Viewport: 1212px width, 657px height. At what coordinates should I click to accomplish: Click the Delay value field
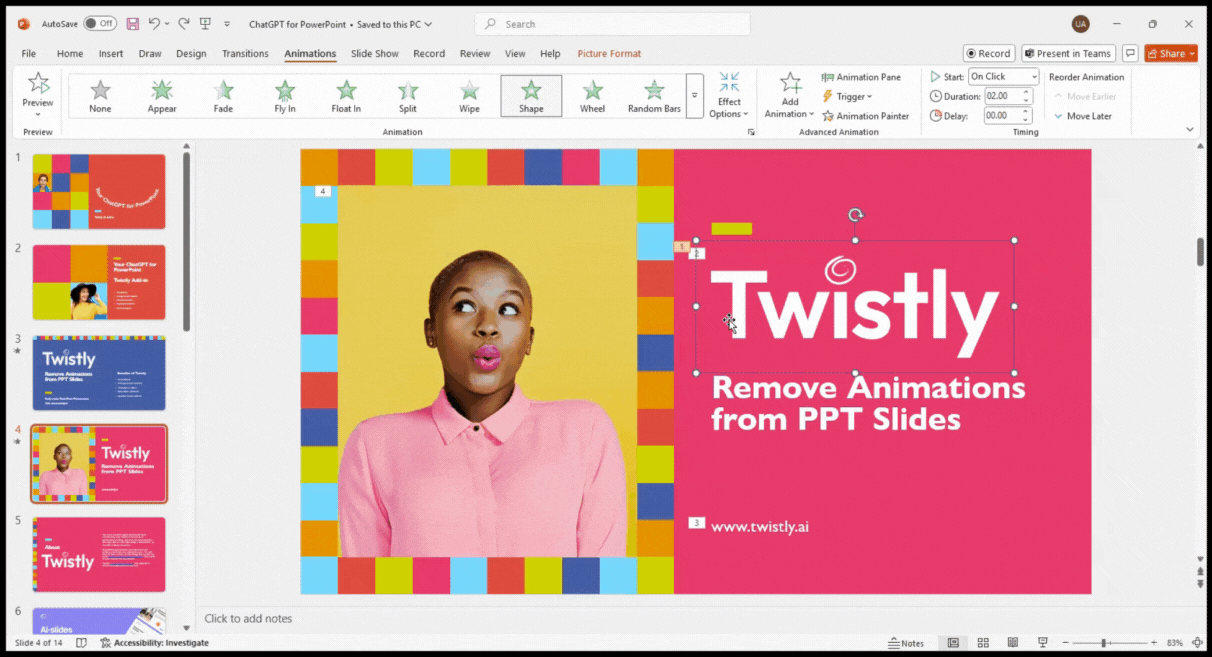[1000, 116]
